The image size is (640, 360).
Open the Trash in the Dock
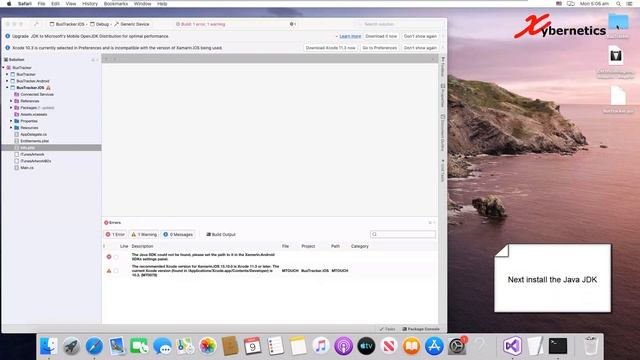point(591,346)
